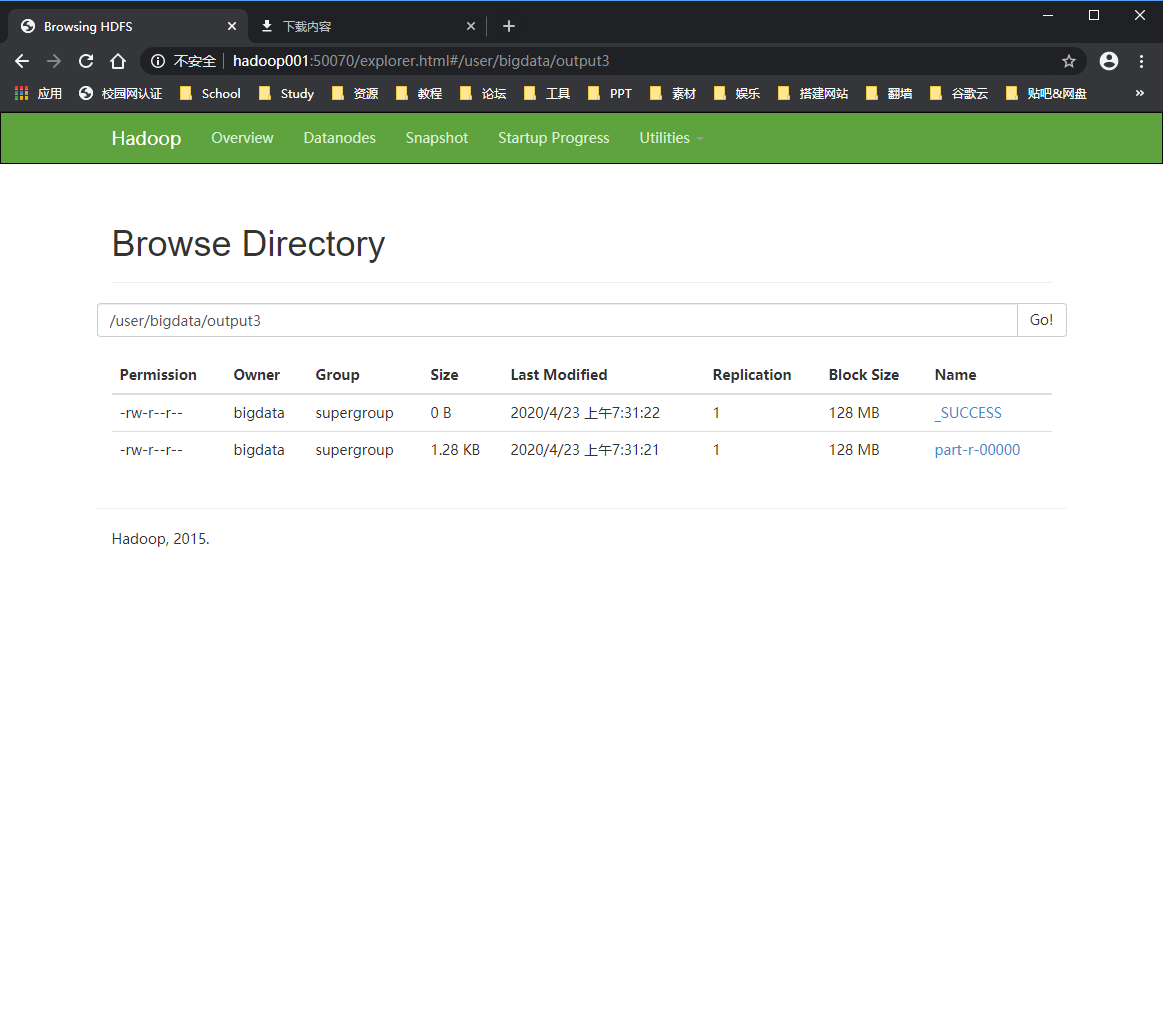Open the 翻墙 bookmark folder
Image resolution: width=1163 pixels, height=1034 pixels.
889,93
